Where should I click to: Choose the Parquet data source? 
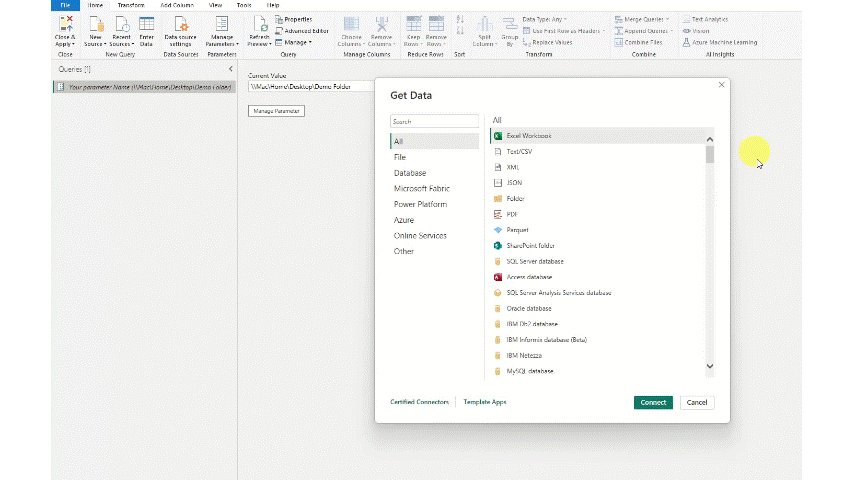pyautogui.click(x=518, y=230)
